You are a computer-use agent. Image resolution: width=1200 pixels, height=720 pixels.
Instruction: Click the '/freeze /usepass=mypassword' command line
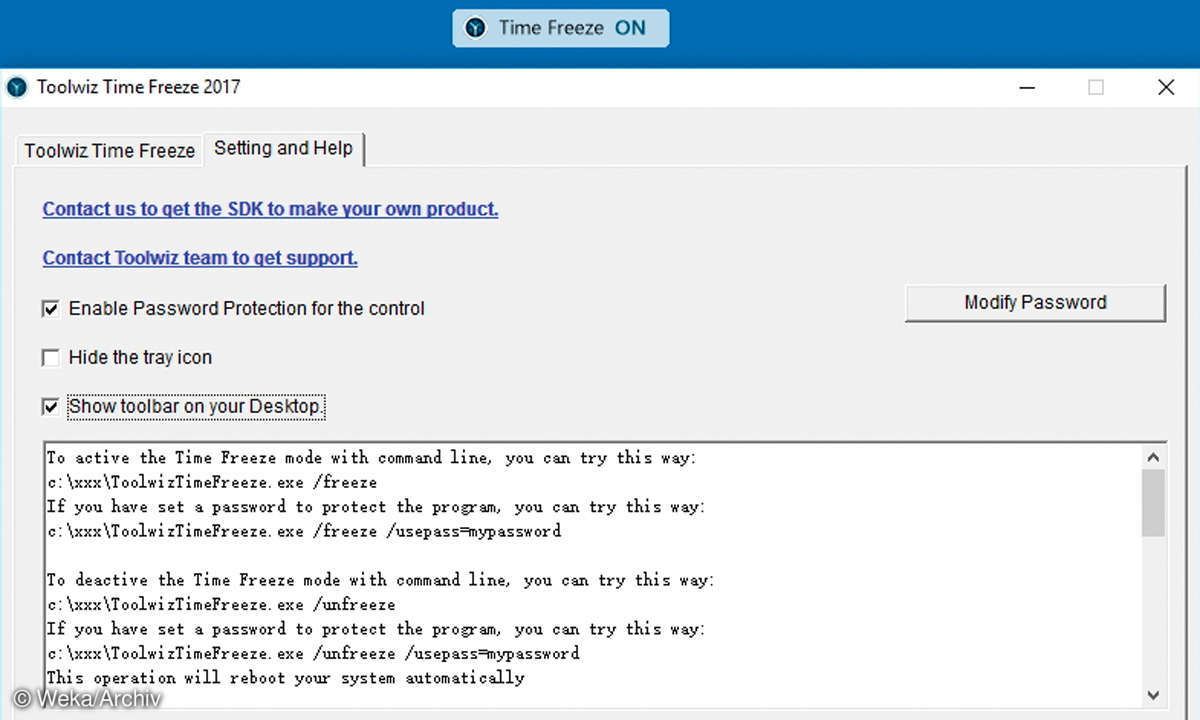click(304, 531)
